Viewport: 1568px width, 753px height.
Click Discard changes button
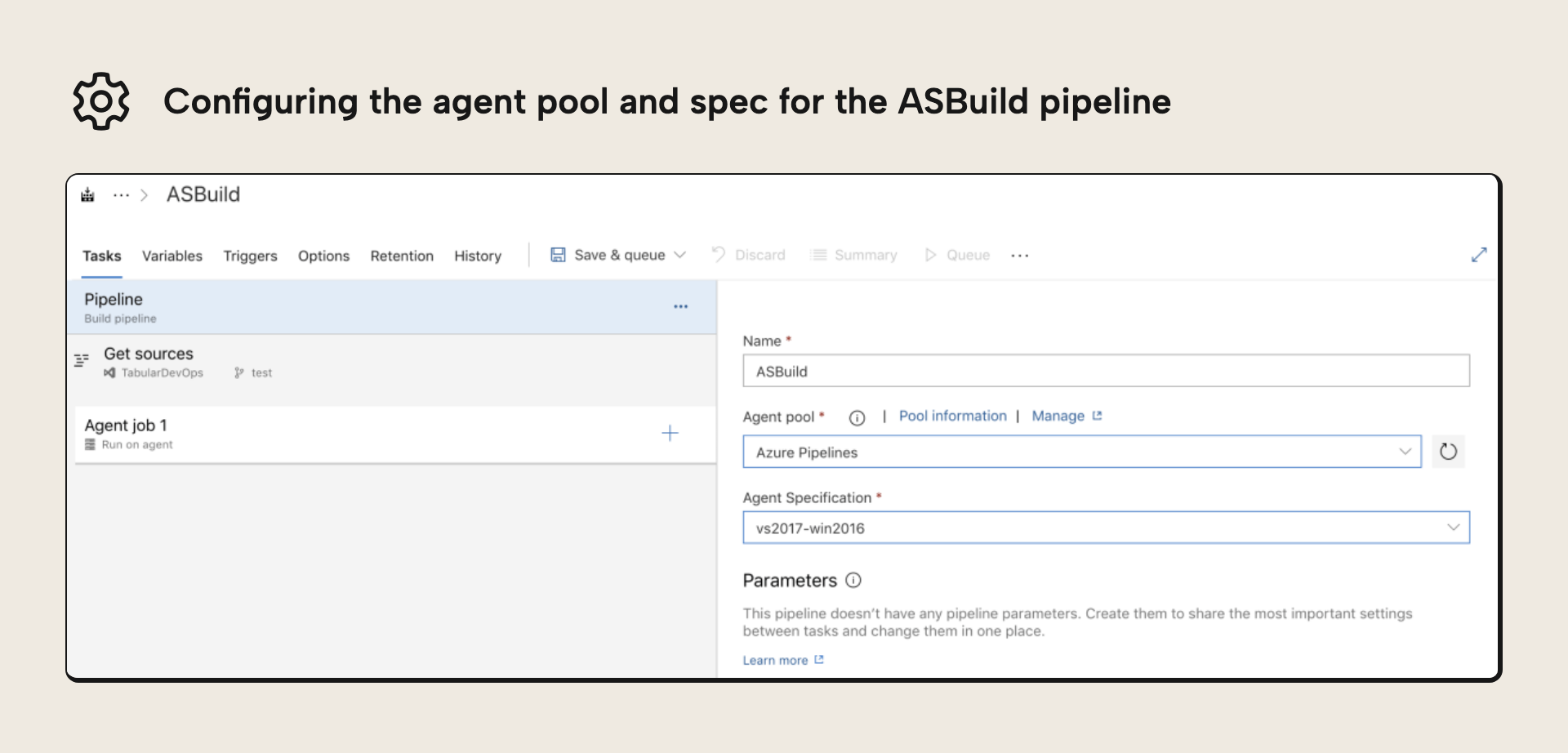click(x=749, y=255)
